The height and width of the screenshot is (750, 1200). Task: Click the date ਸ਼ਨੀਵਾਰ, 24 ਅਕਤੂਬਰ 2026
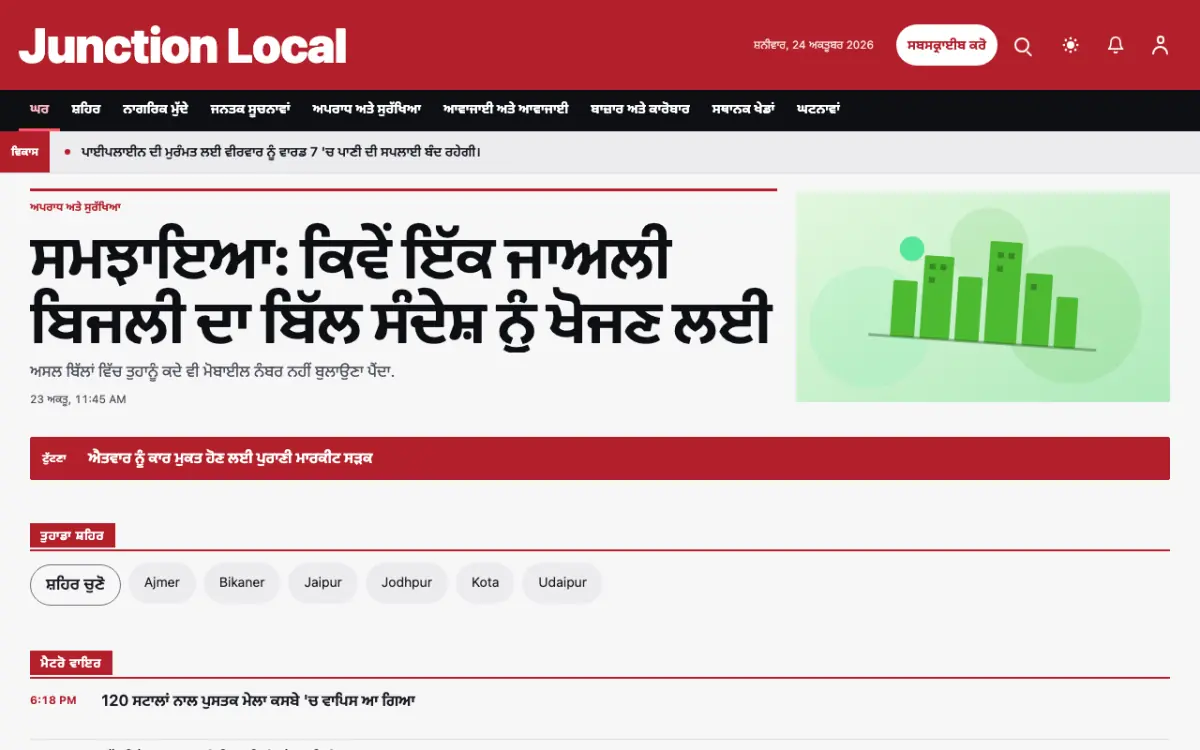[813, 45]
